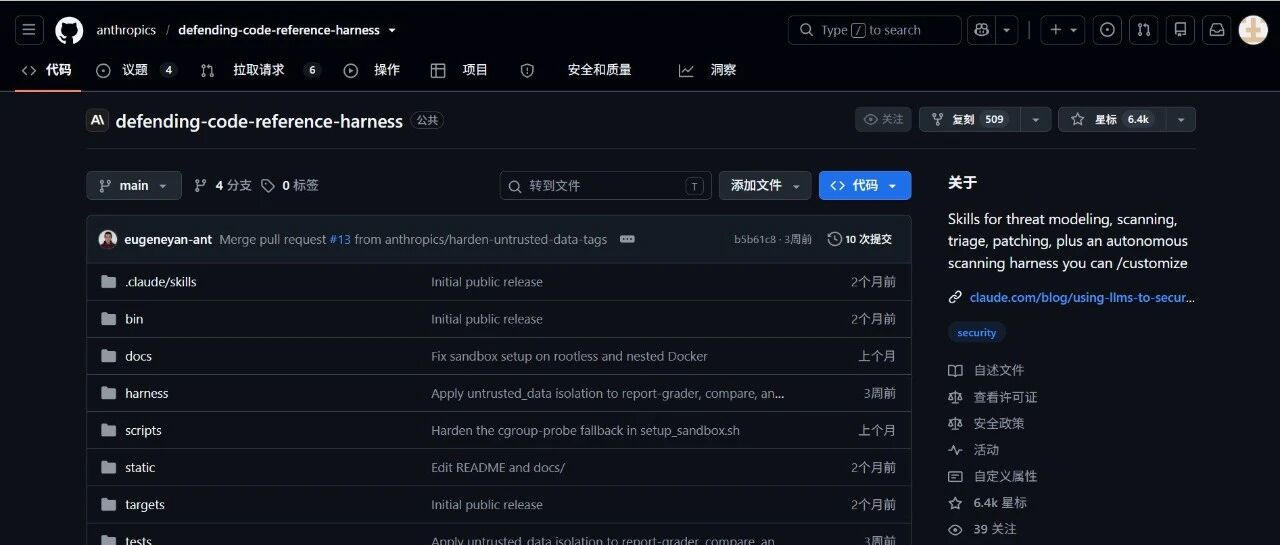The height and width of the screenshot is (545, 1280).
Task: Star the repository with 星标 button
Action: pyautogui.click(x=1111, y=119)
